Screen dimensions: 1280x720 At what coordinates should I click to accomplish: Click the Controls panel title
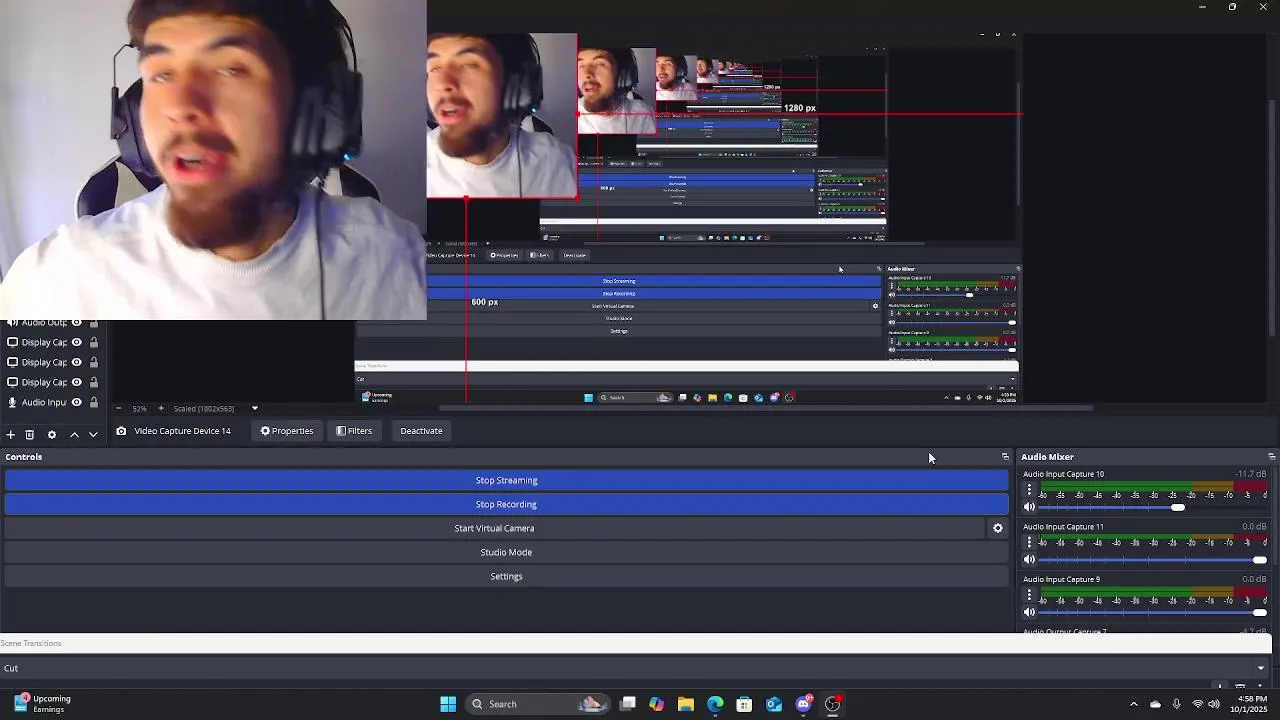pos(24,457)
